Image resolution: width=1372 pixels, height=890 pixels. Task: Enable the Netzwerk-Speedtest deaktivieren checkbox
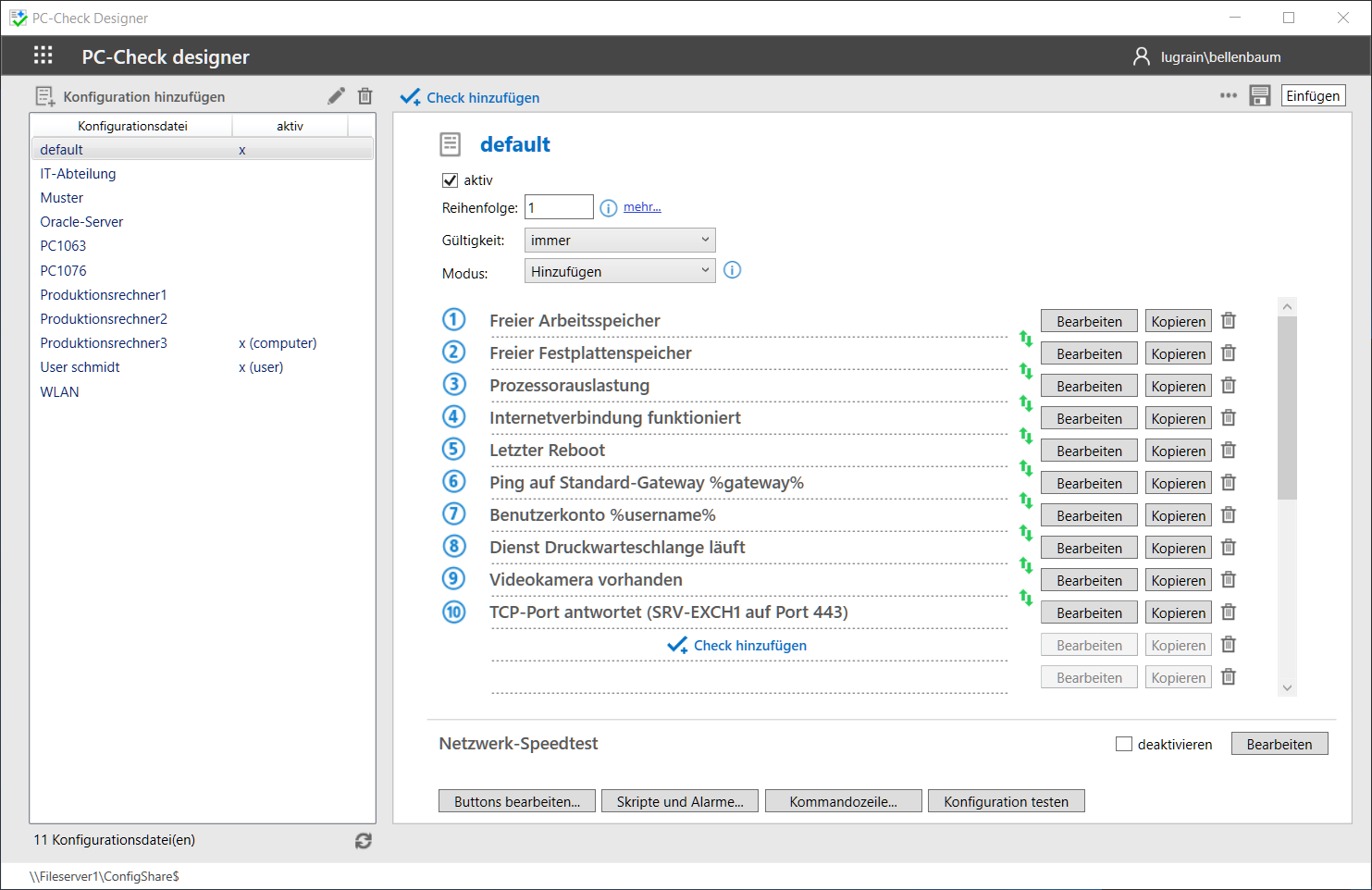[1124, 744]
